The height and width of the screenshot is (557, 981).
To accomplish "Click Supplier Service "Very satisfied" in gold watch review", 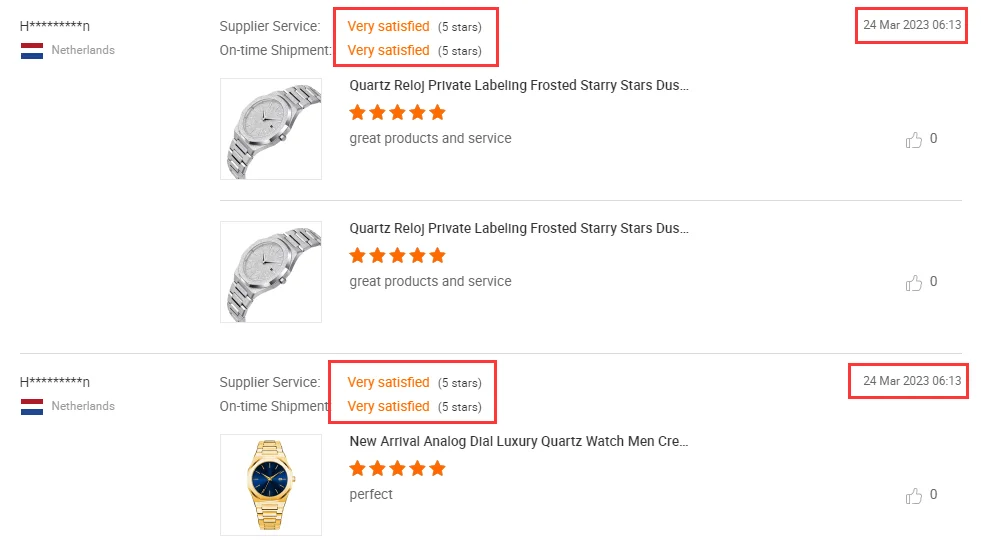I will tap(388, 382).
